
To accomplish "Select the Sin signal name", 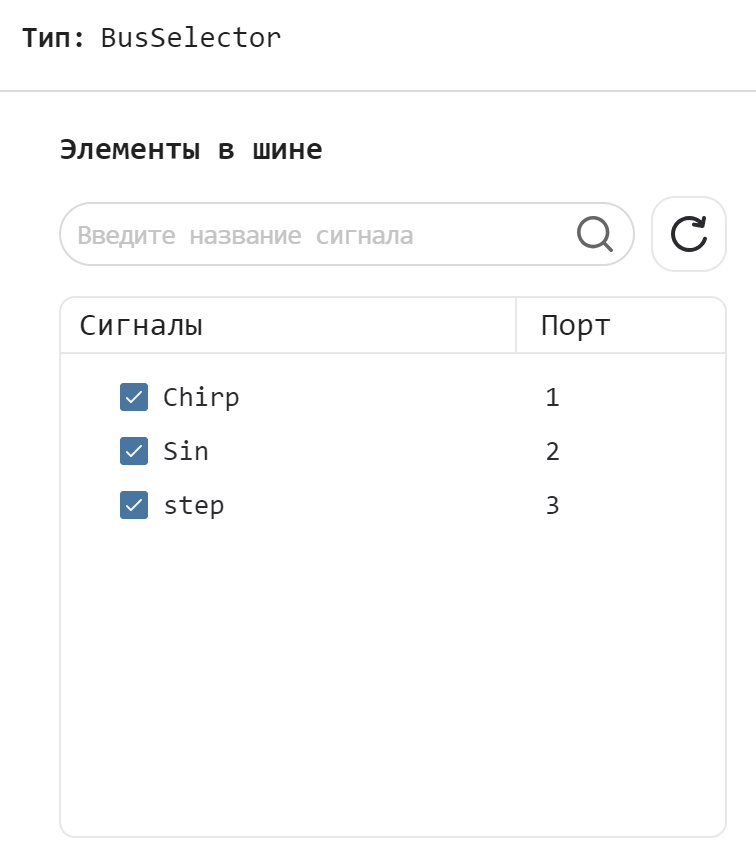I will (186, 451).
